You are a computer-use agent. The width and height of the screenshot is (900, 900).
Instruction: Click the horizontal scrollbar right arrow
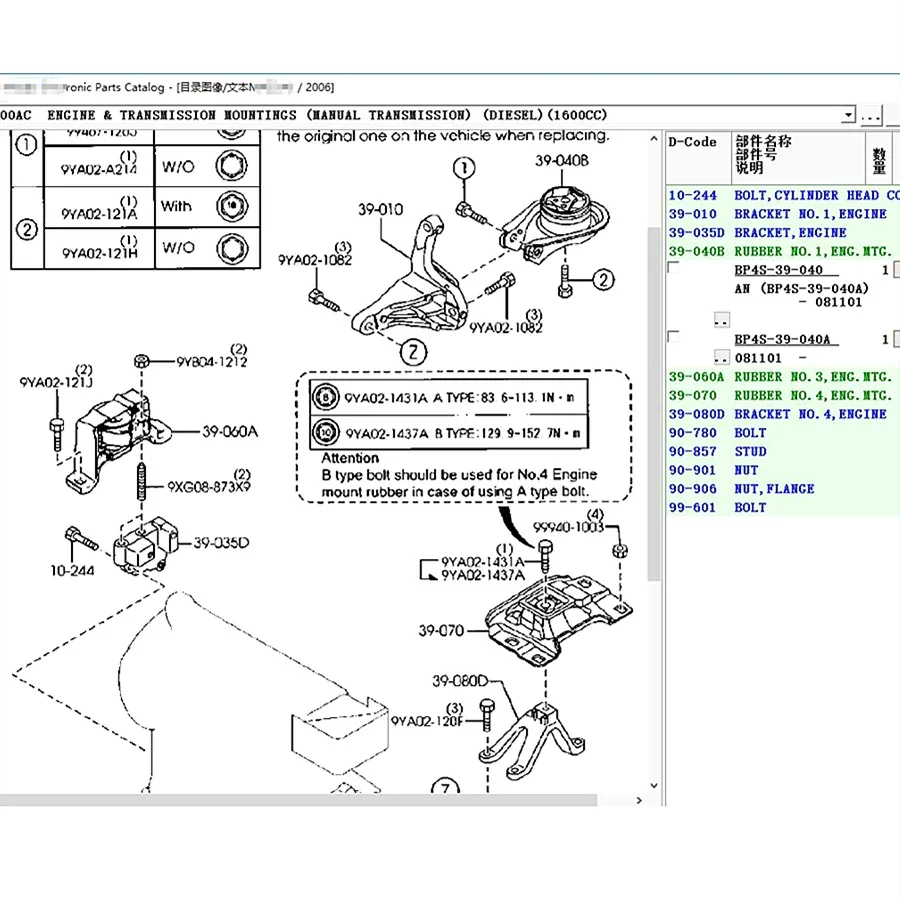639,800
